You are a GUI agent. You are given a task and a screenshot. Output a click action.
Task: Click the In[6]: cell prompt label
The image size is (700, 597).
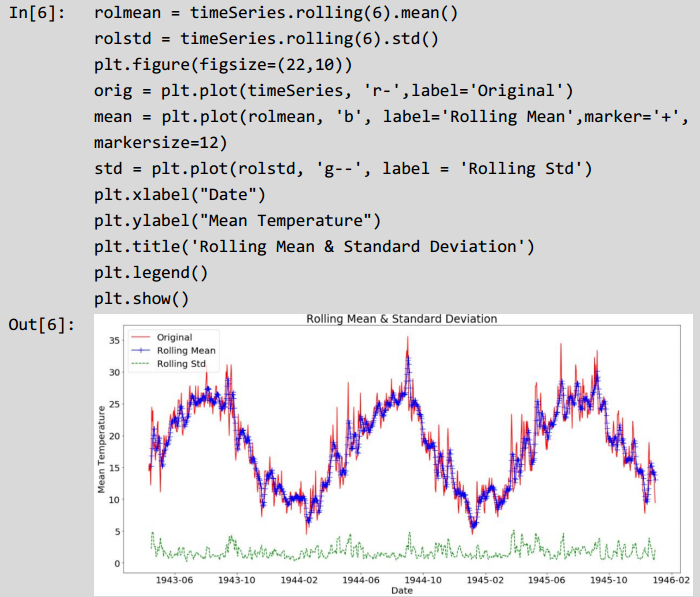tap(37, 13)
